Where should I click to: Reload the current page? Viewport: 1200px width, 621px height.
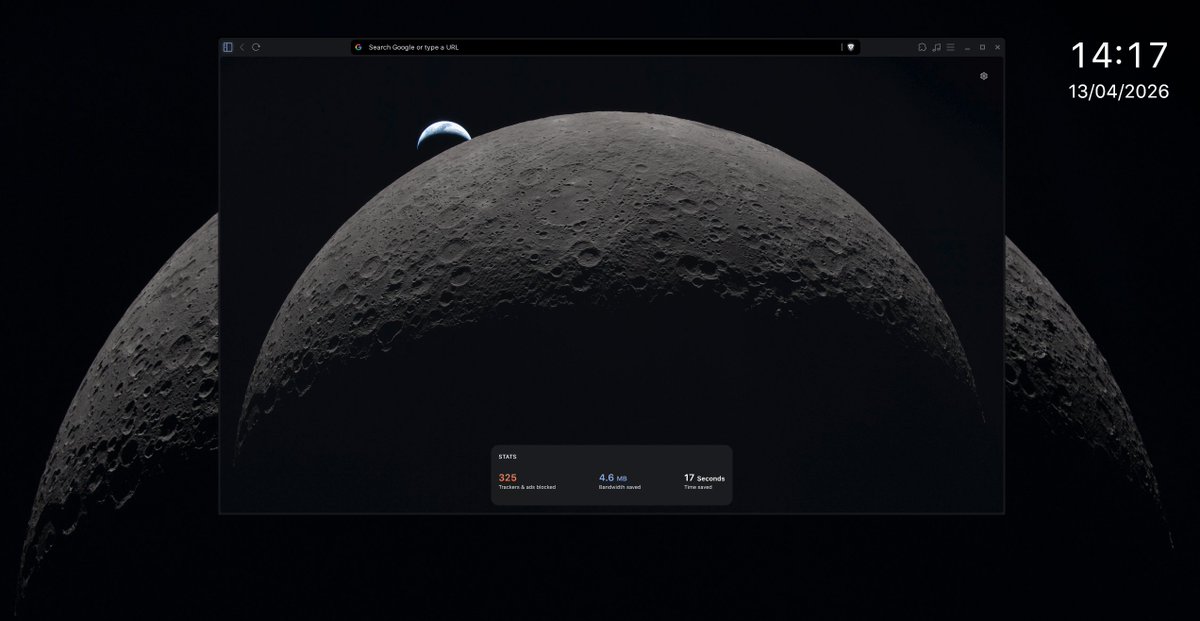256,47
